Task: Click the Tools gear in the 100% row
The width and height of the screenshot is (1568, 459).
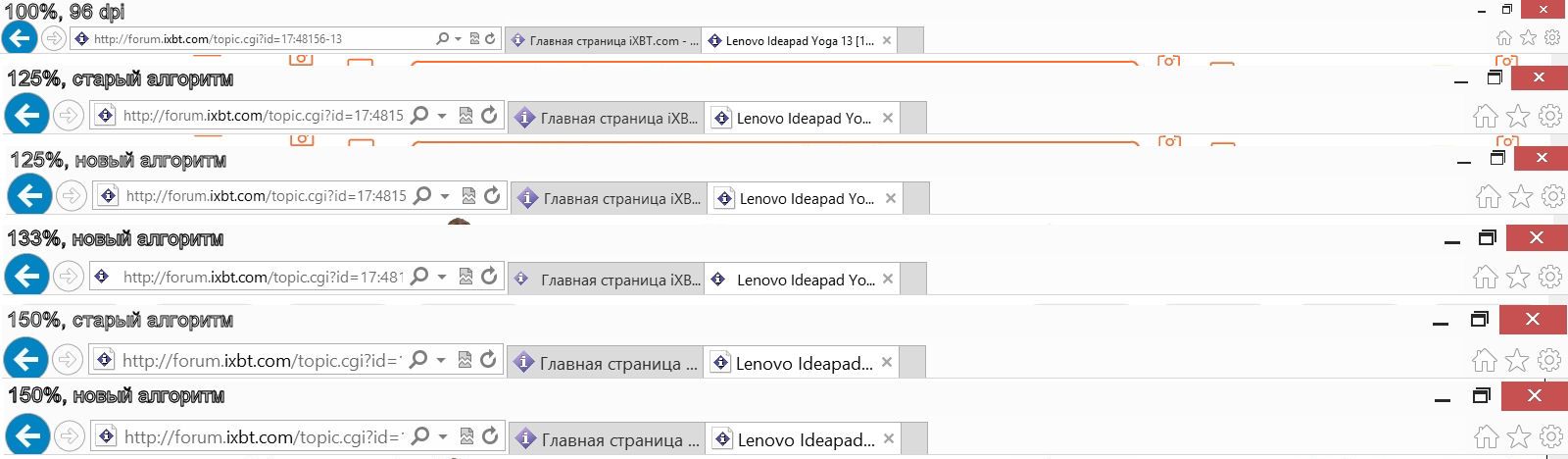Action: [1552, 38]
